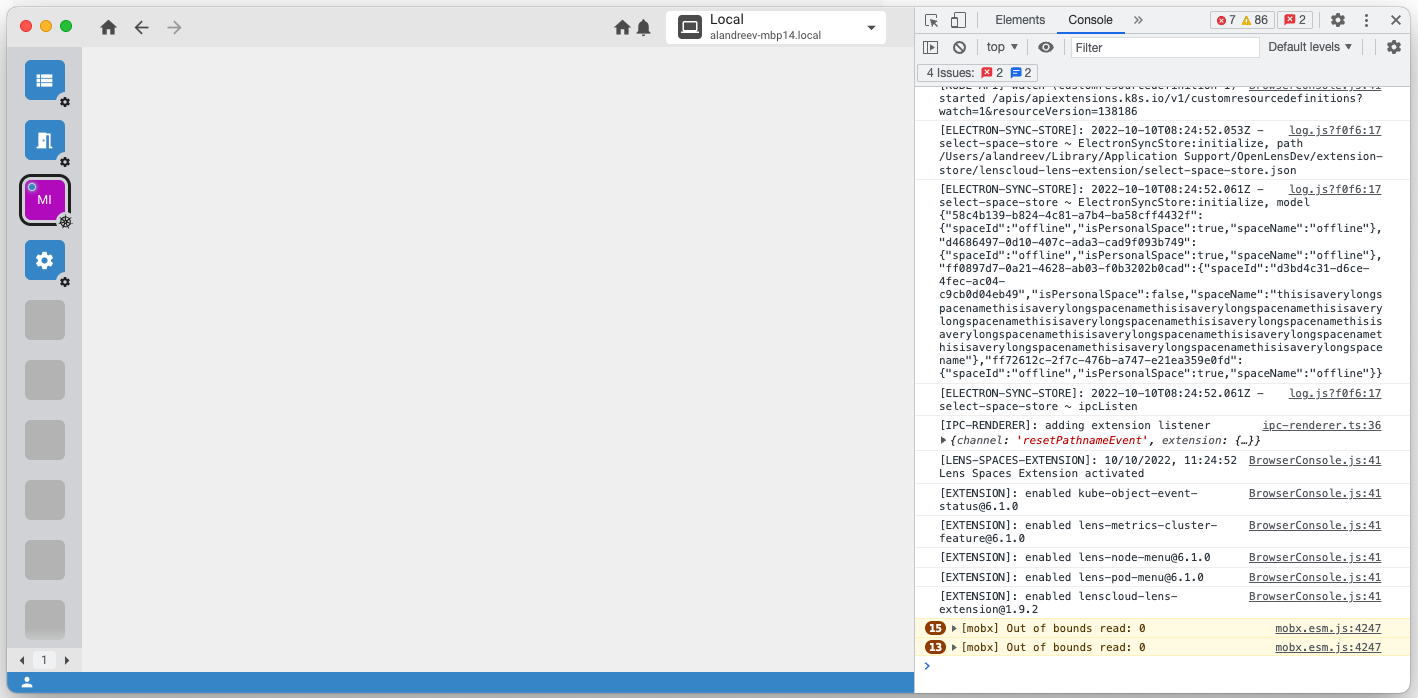Screen dimensions: 1418x698
Task: Create a live expression via the eye icon
Action: (1046, 46)
